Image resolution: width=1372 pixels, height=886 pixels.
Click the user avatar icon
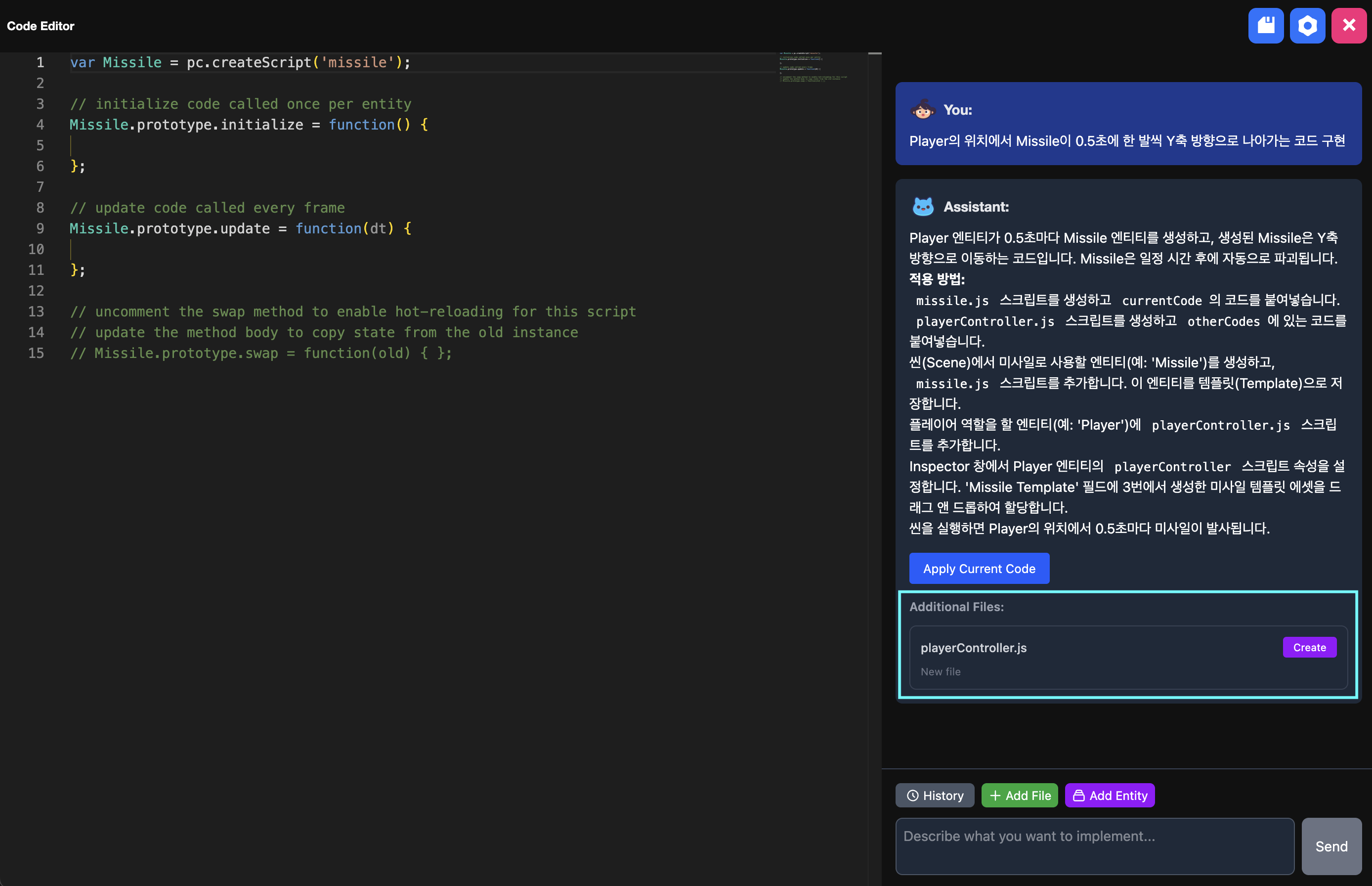pyautogui.click(x=923, y=109)
